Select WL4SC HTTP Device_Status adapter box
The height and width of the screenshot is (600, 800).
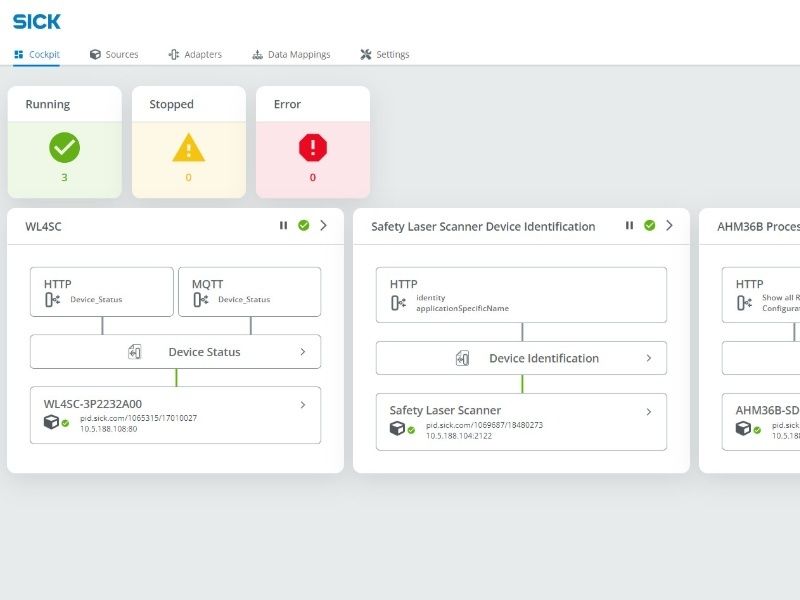coord(102,292)
